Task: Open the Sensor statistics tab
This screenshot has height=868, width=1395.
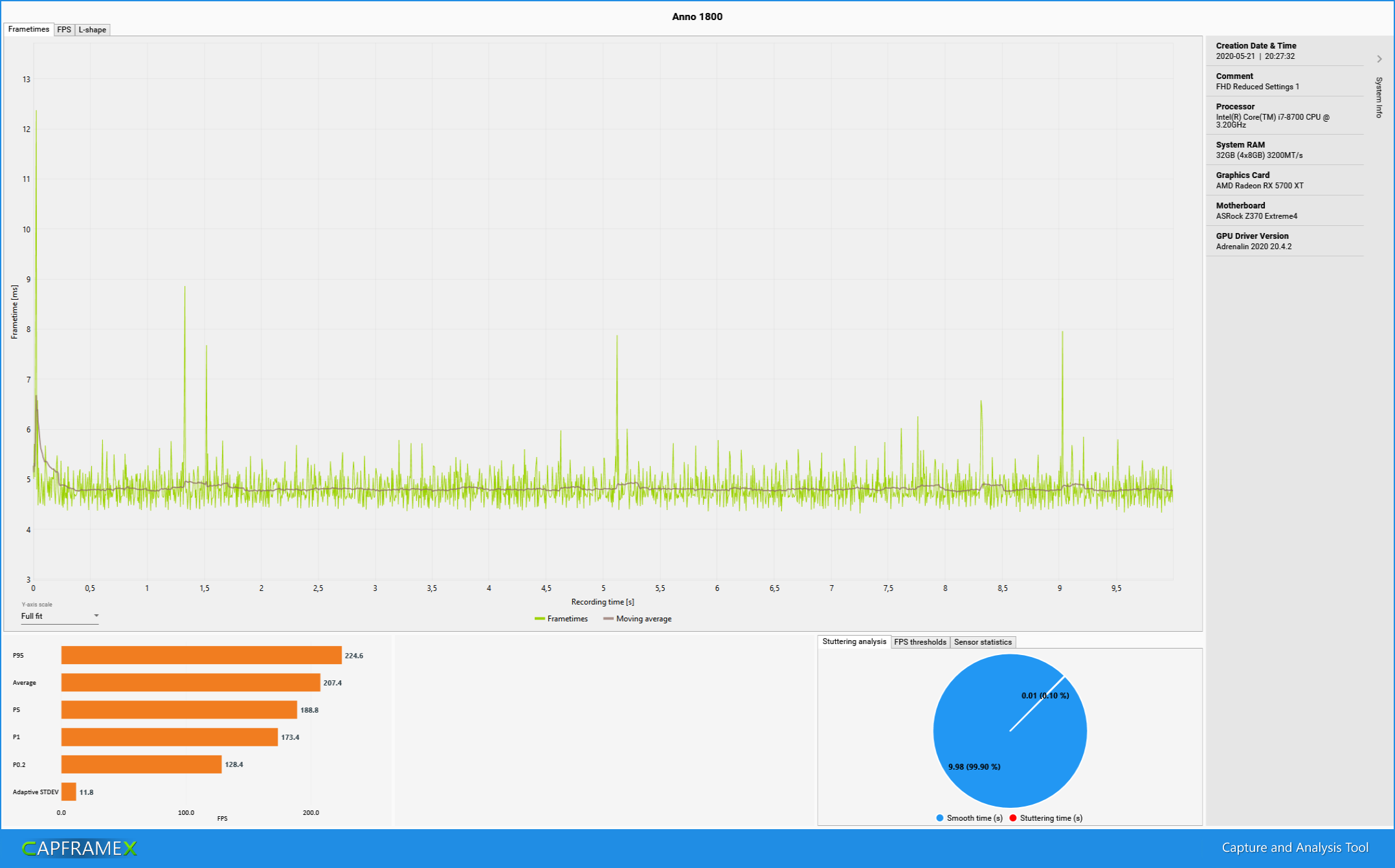Action: pos(982,642)
